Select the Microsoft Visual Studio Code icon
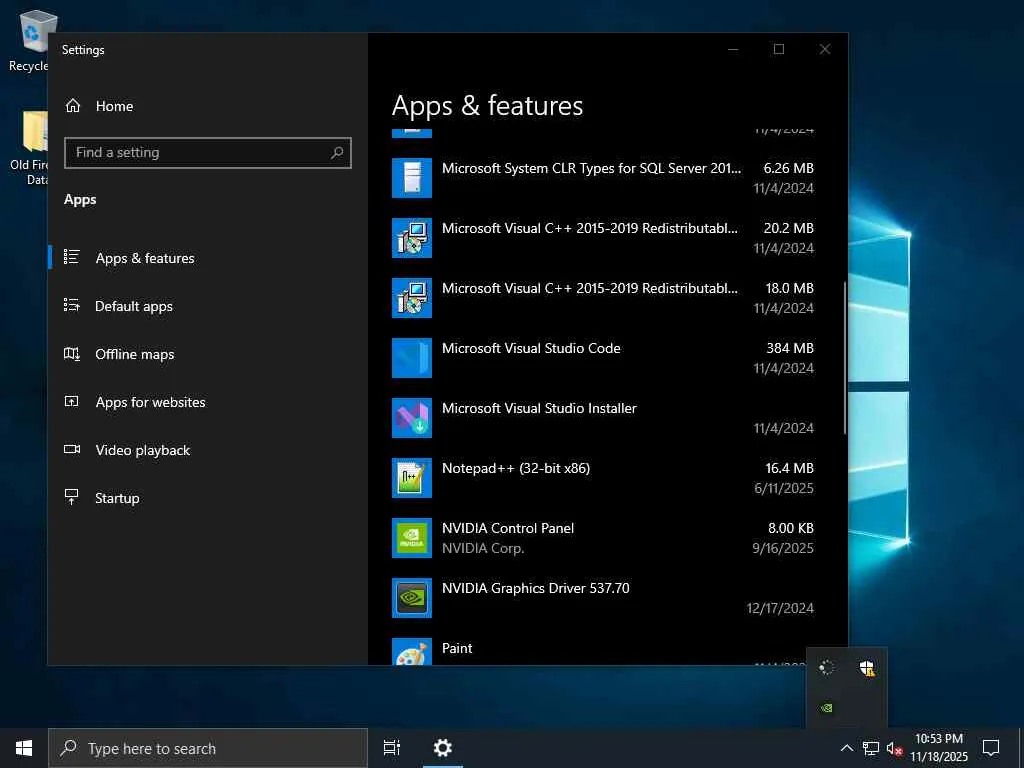The width and height of the screenshot is (1024, 768). 411,358
